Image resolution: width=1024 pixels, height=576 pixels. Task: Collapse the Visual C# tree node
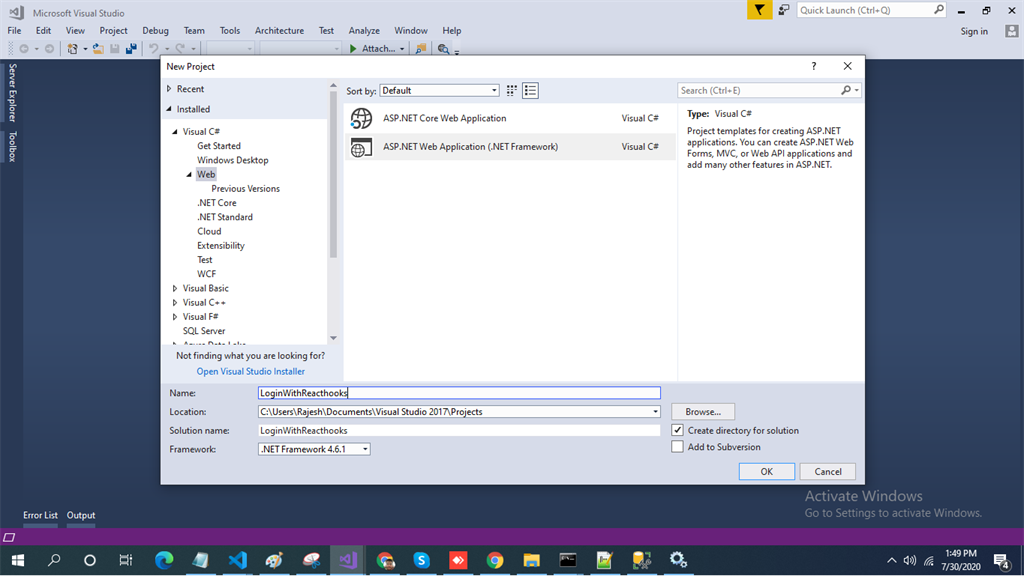tap(174, 131)
